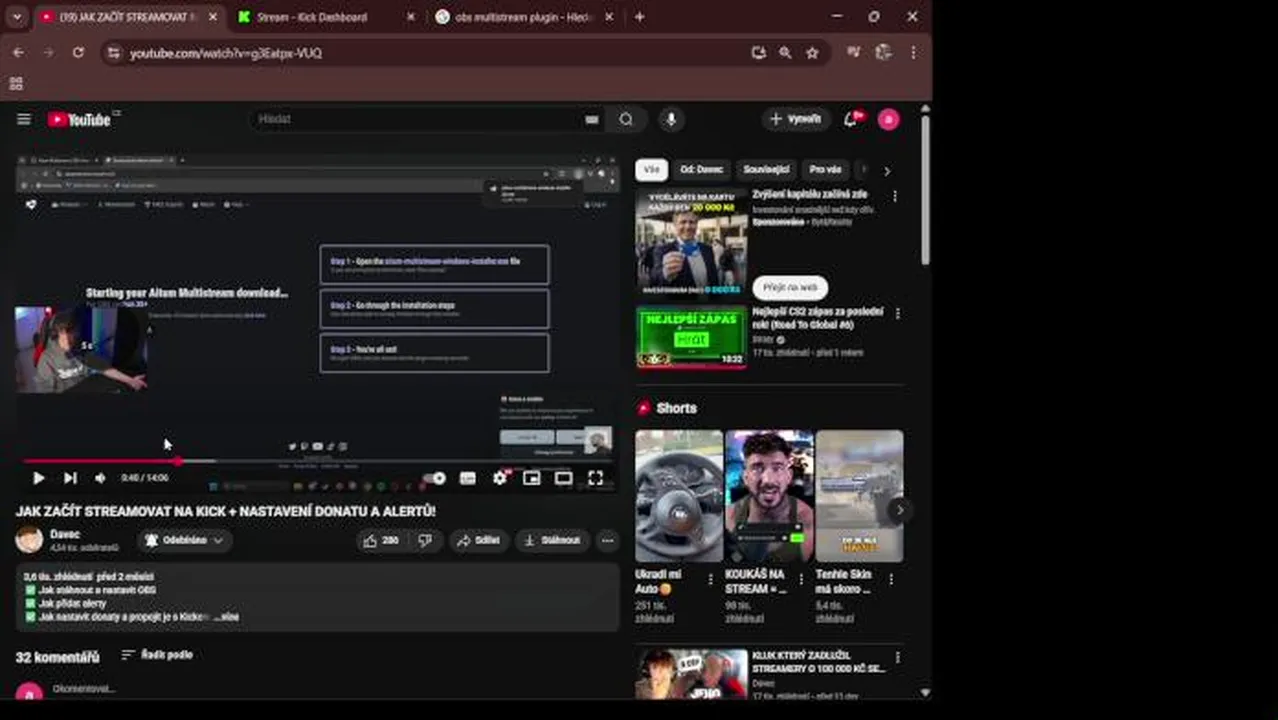
Task: Open the Řadit podle sort menu
Action: (x=157, y=655)
